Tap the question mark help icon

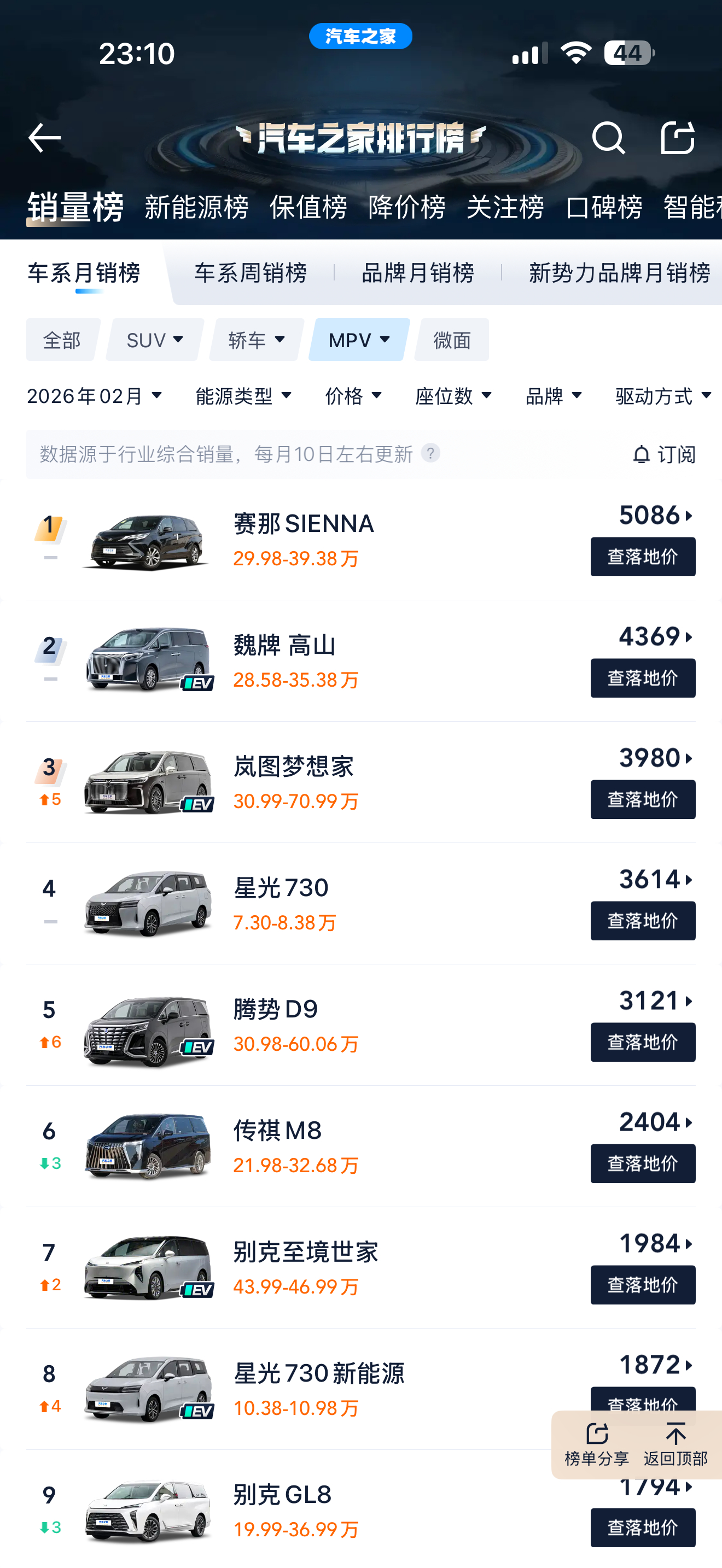430,453
